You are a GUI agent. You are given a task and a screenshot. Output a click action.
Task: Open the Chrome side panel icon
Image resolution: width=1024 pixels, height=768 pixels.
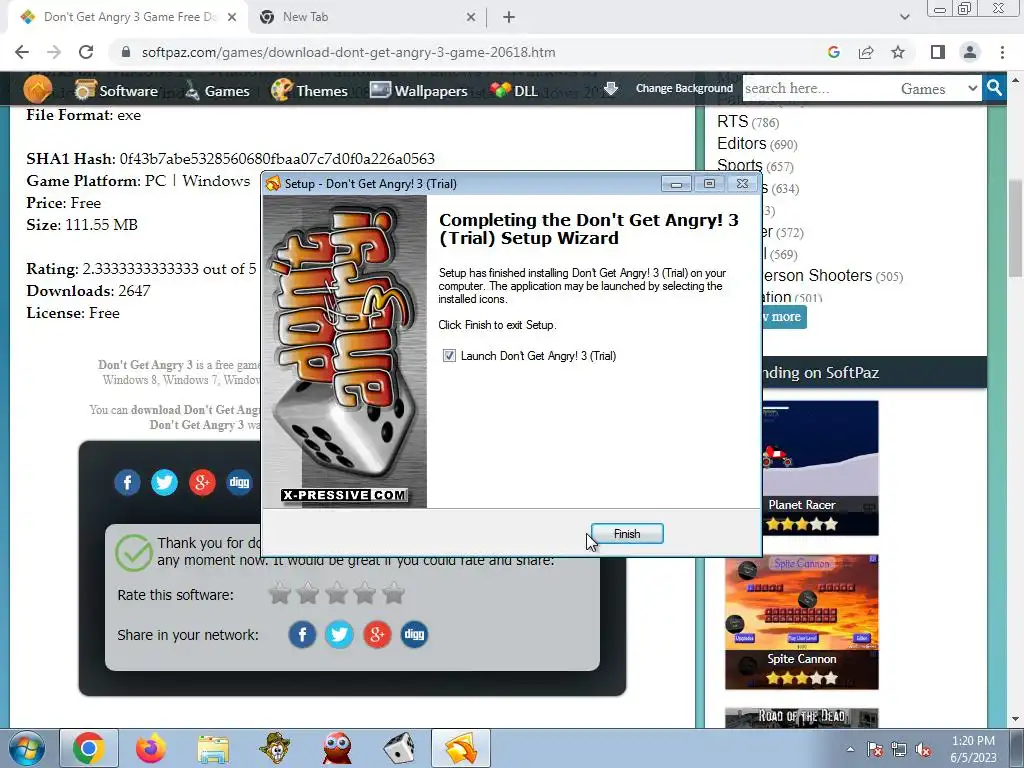938,52
